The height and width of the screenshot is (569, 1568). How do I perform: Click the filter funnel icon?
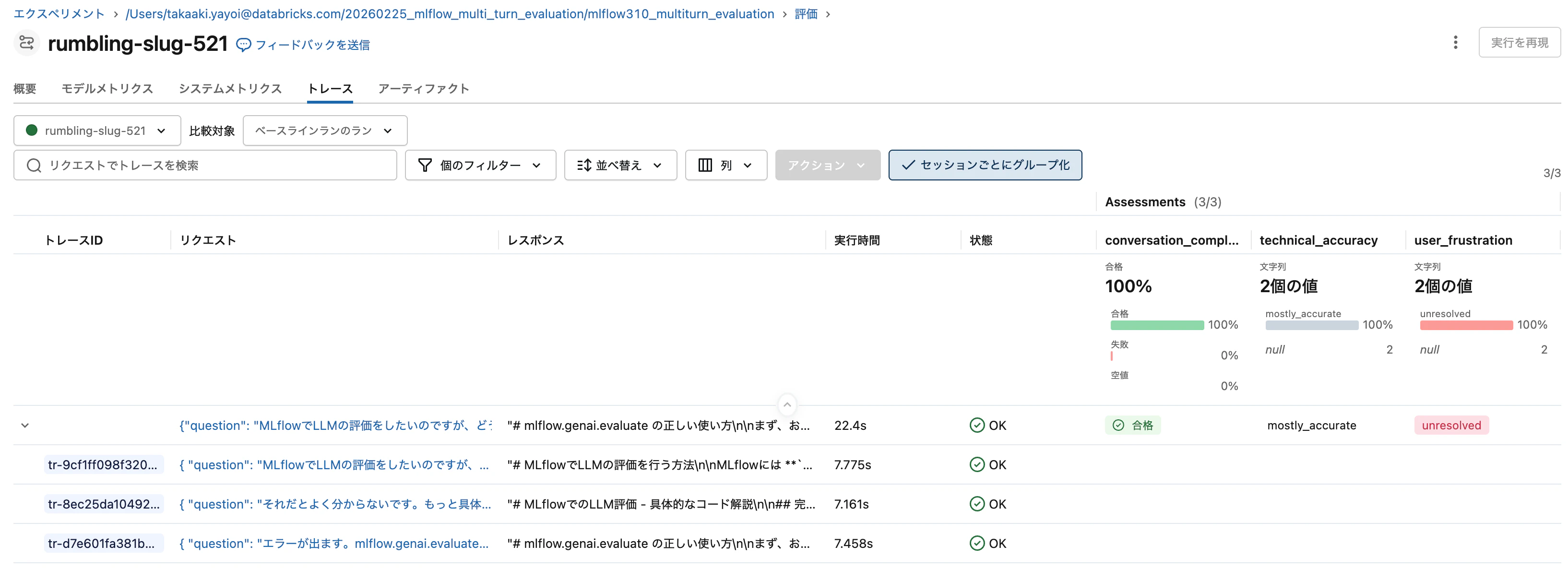click(x=424, y=165)
